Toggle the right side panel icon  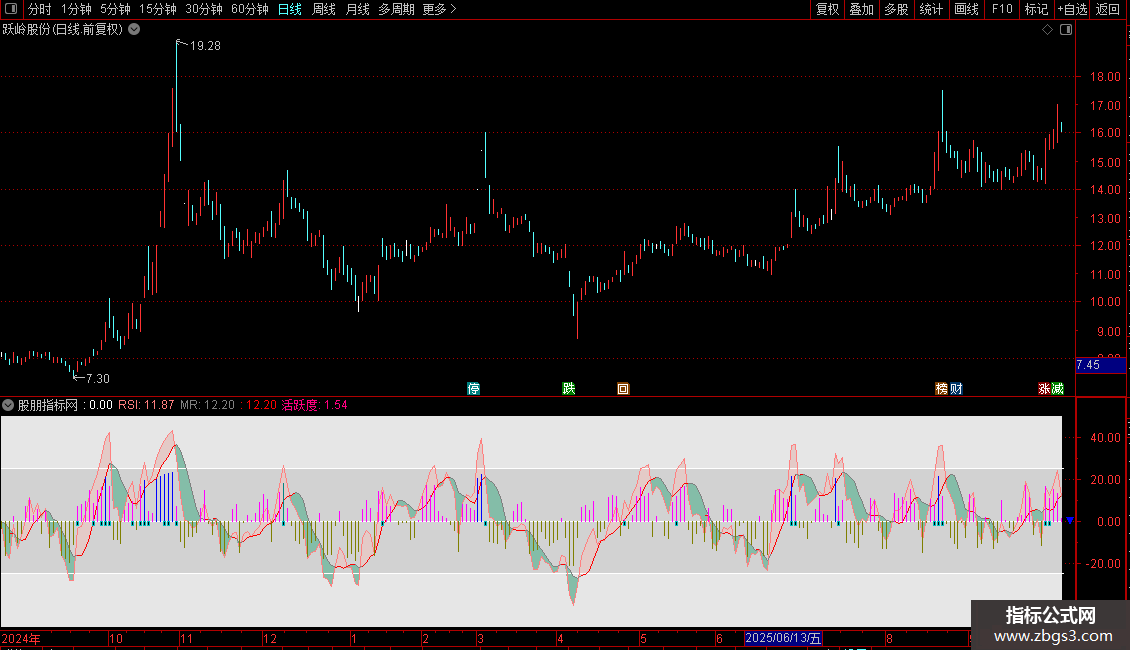[x=1066, y=30]
